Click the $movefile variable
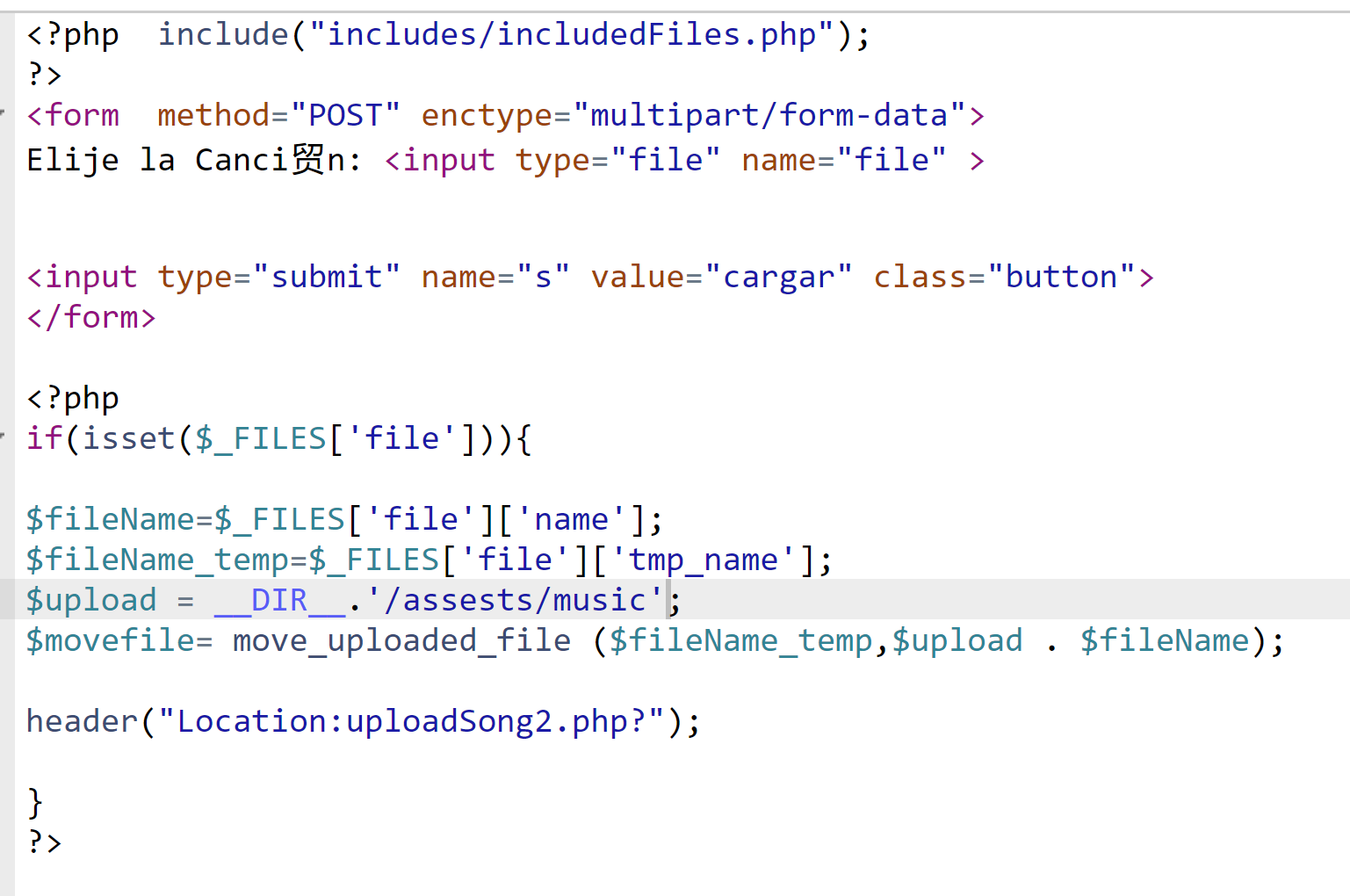The width and height of the screenshot is (1350, 896). coord(110,640)
